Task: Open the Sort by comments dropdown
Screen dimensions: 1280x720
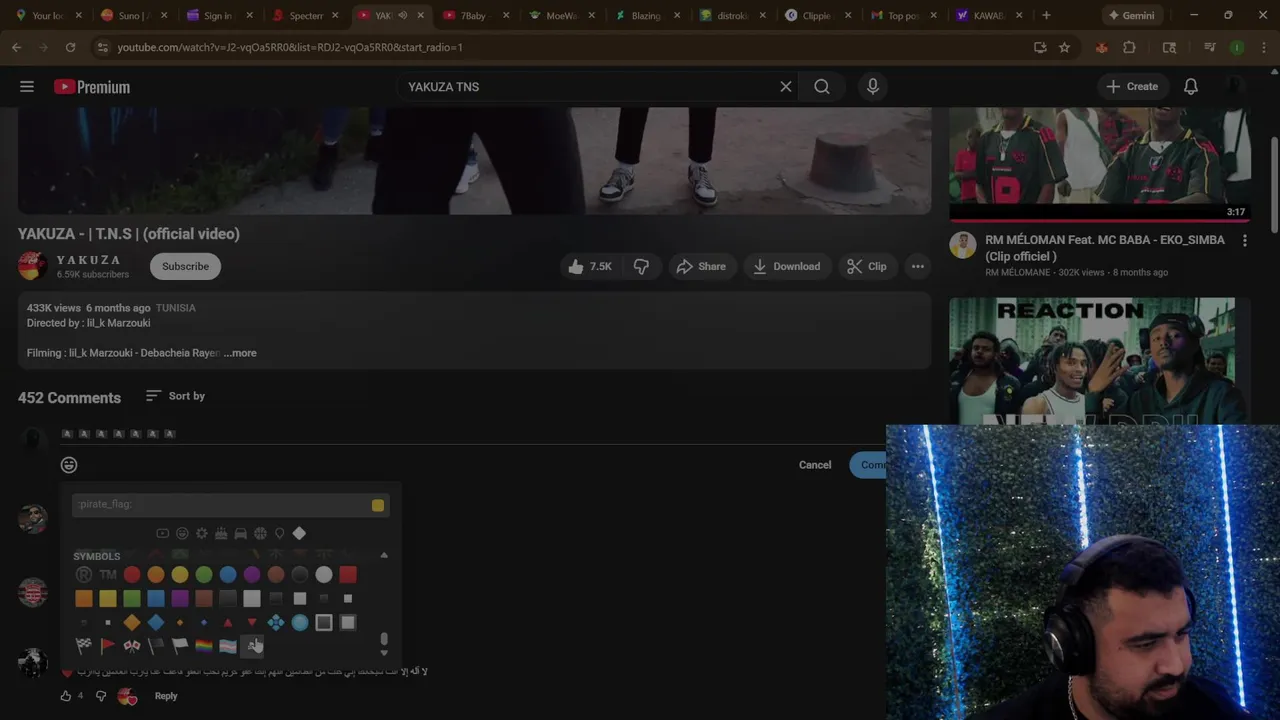Action: pos(175,396)
